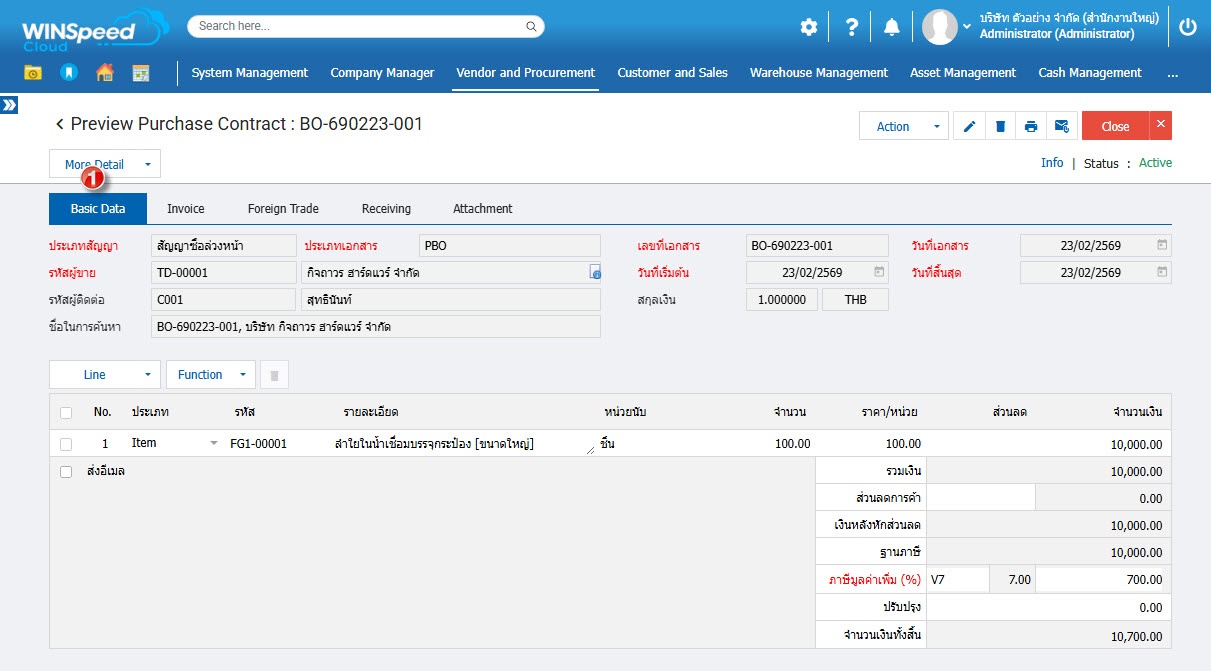Enable the ส่งอีเมล checkbox
1211x671 pixels.
(66, 471)
